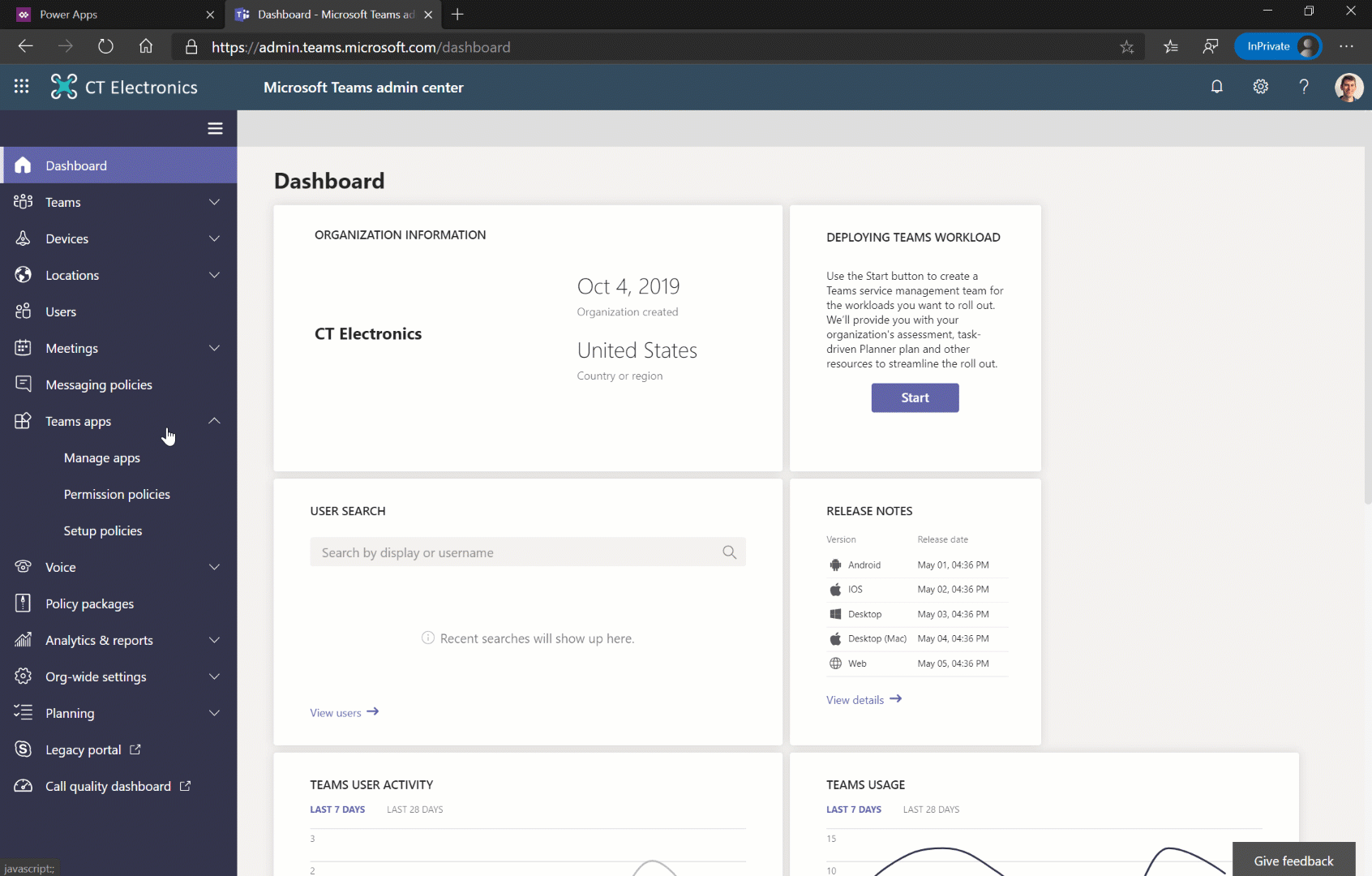Click the user search input field

click(527, 552)
